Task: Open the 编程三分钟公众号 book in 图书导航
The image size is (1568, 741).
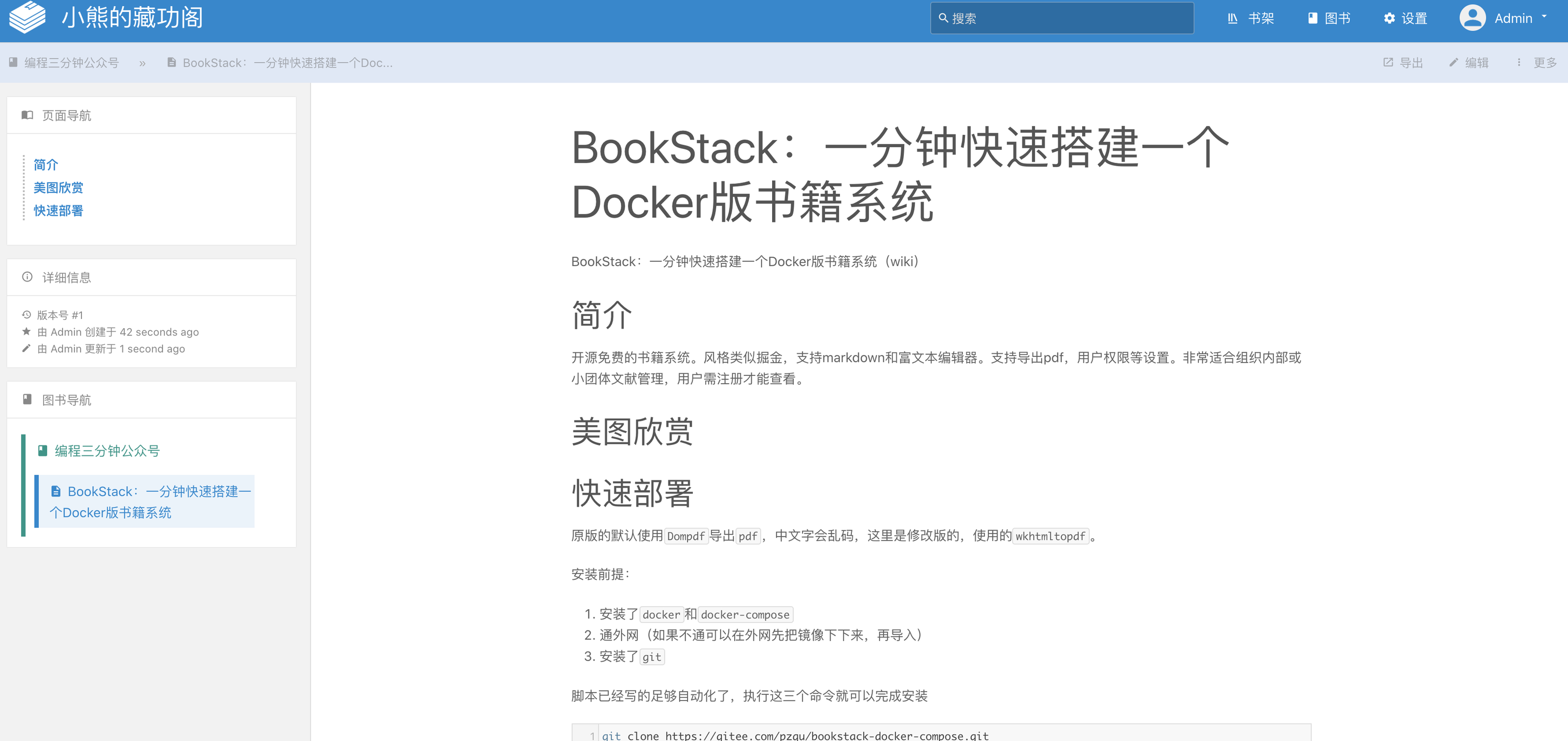Action: [x=106, y=451]
